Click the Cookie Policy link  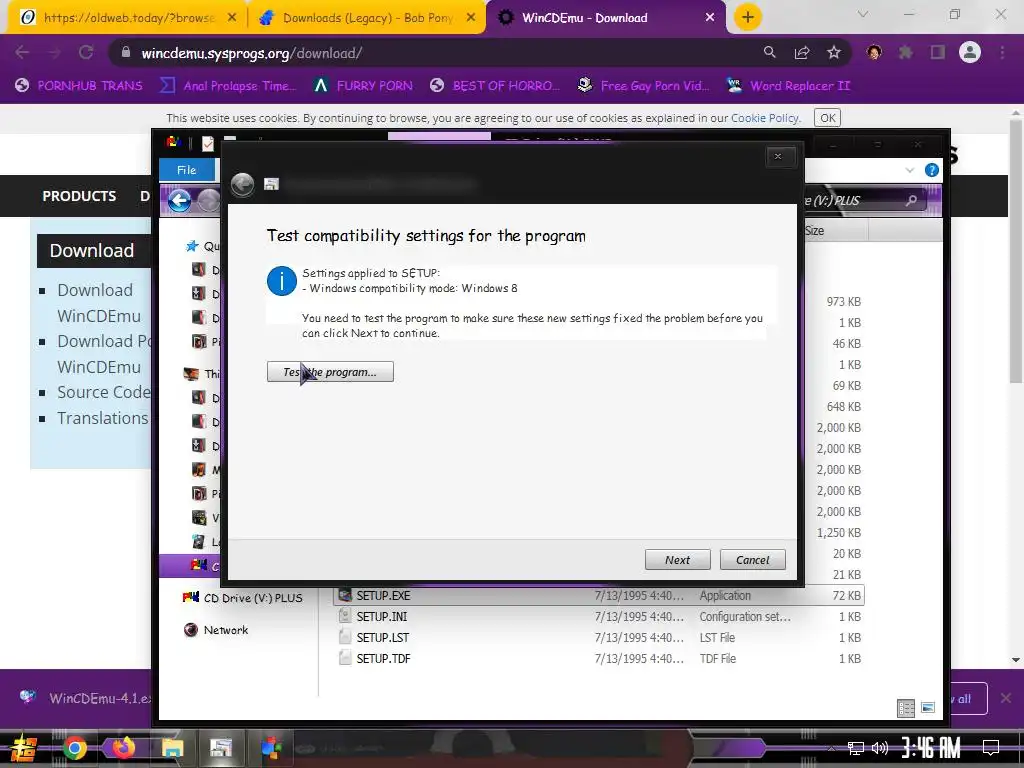click(x=765, y=118)
